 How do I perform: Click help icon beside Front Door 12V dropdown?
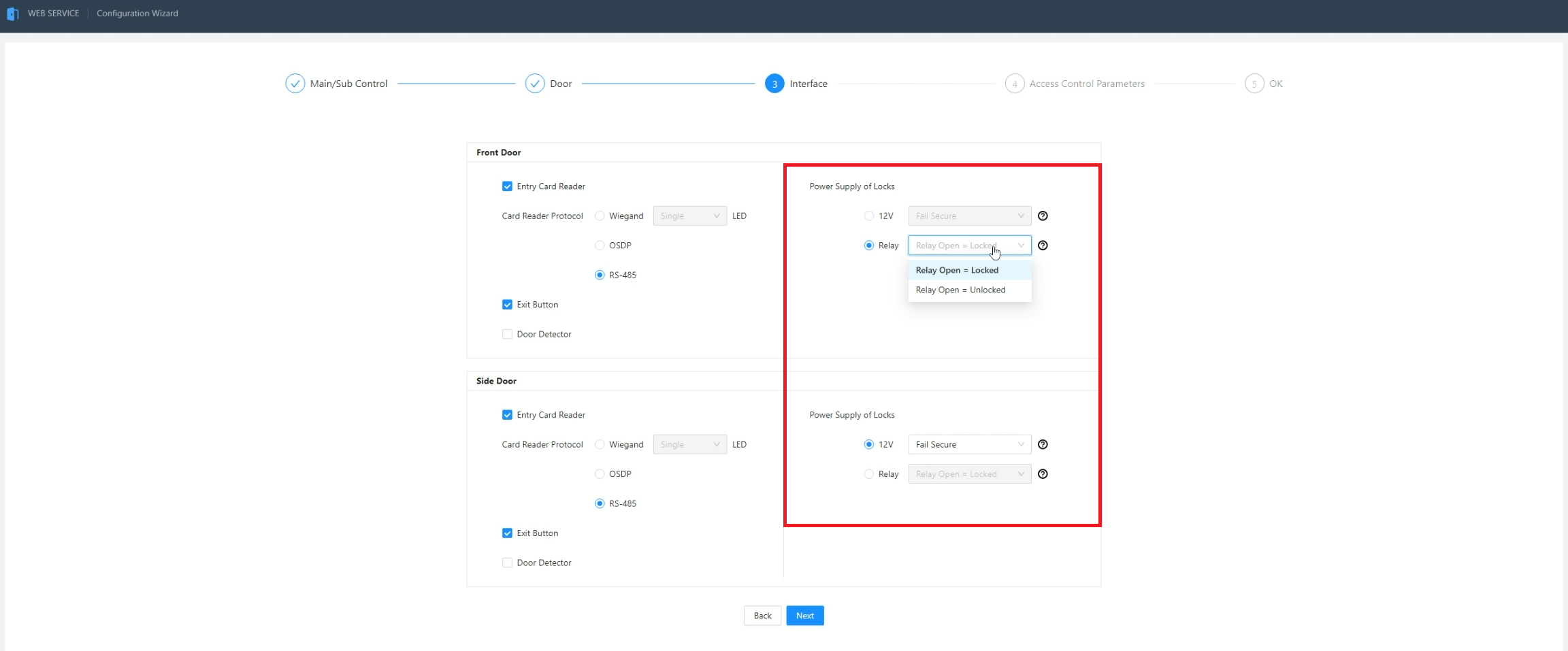(1043, 216)
